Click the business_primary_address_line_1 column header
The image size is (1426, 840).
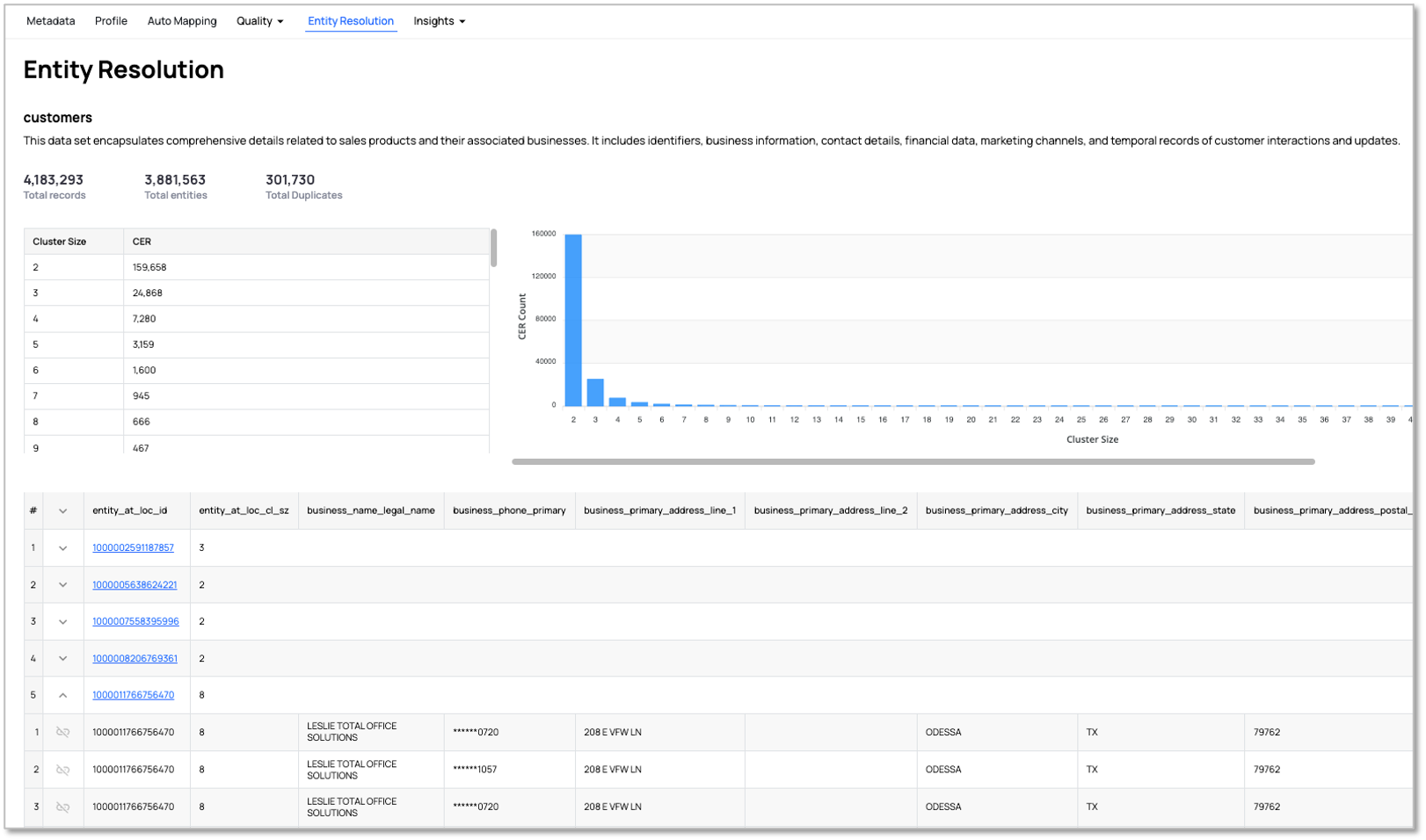(660, 511)
